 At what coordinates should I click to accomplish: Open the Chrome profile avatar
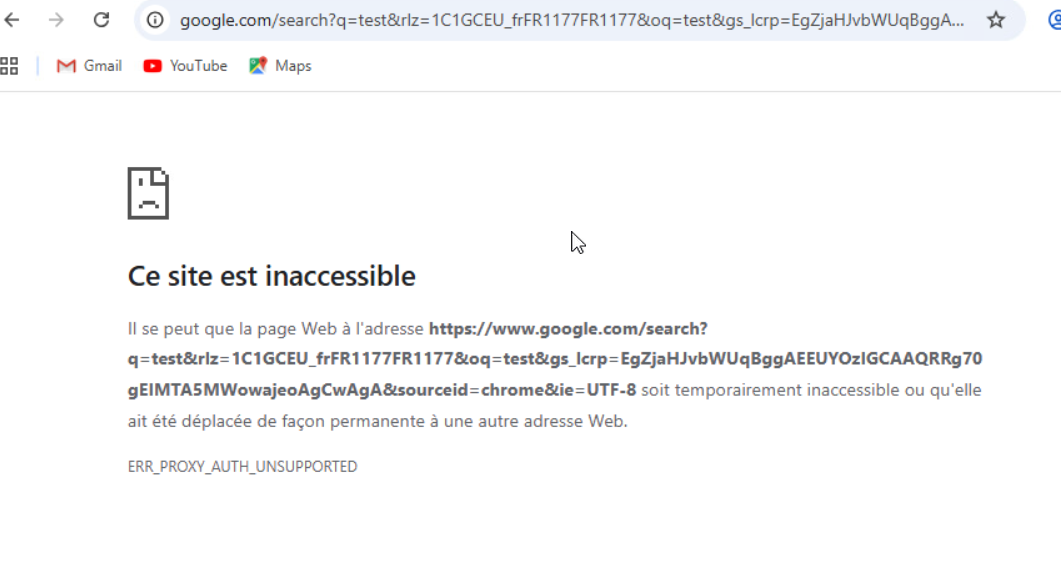pyautogui.click(x=1054, y=20)
